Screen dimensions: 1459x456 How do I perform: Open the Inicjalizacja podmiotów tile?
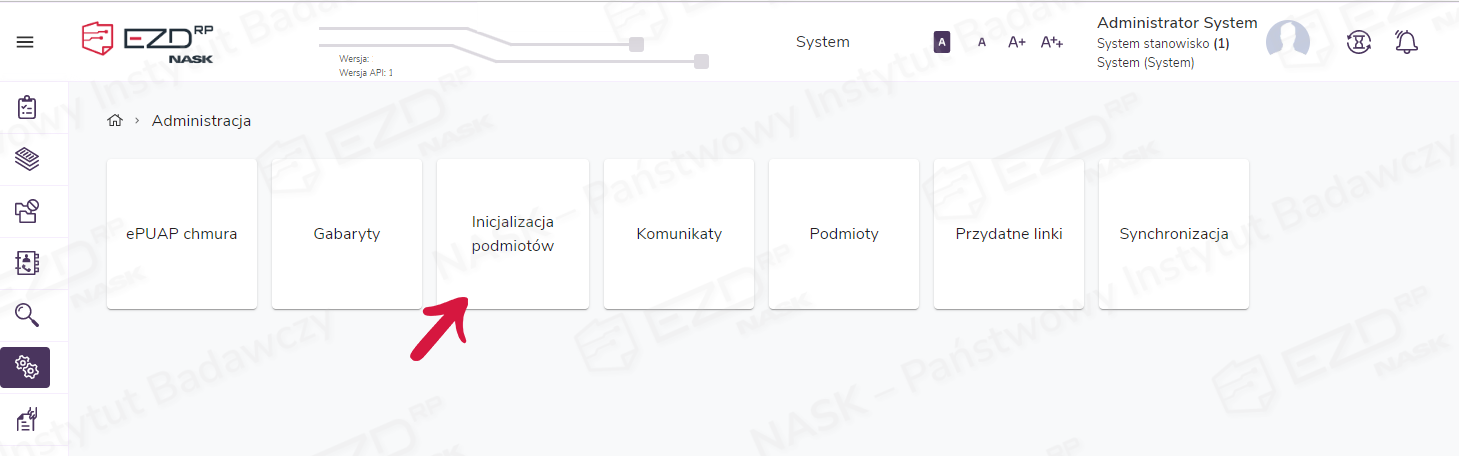point(512,233)
